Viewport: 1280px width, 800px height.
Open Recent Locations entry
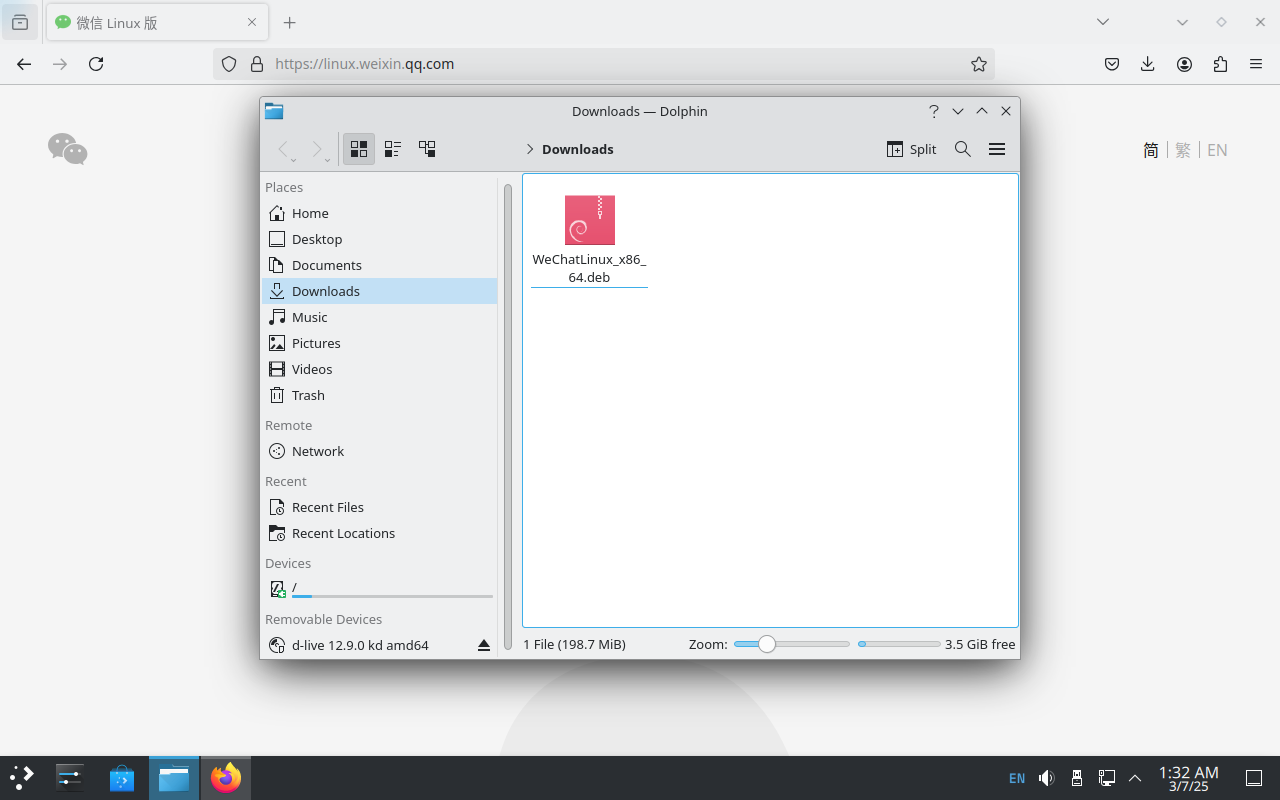[x=379, y=533]
